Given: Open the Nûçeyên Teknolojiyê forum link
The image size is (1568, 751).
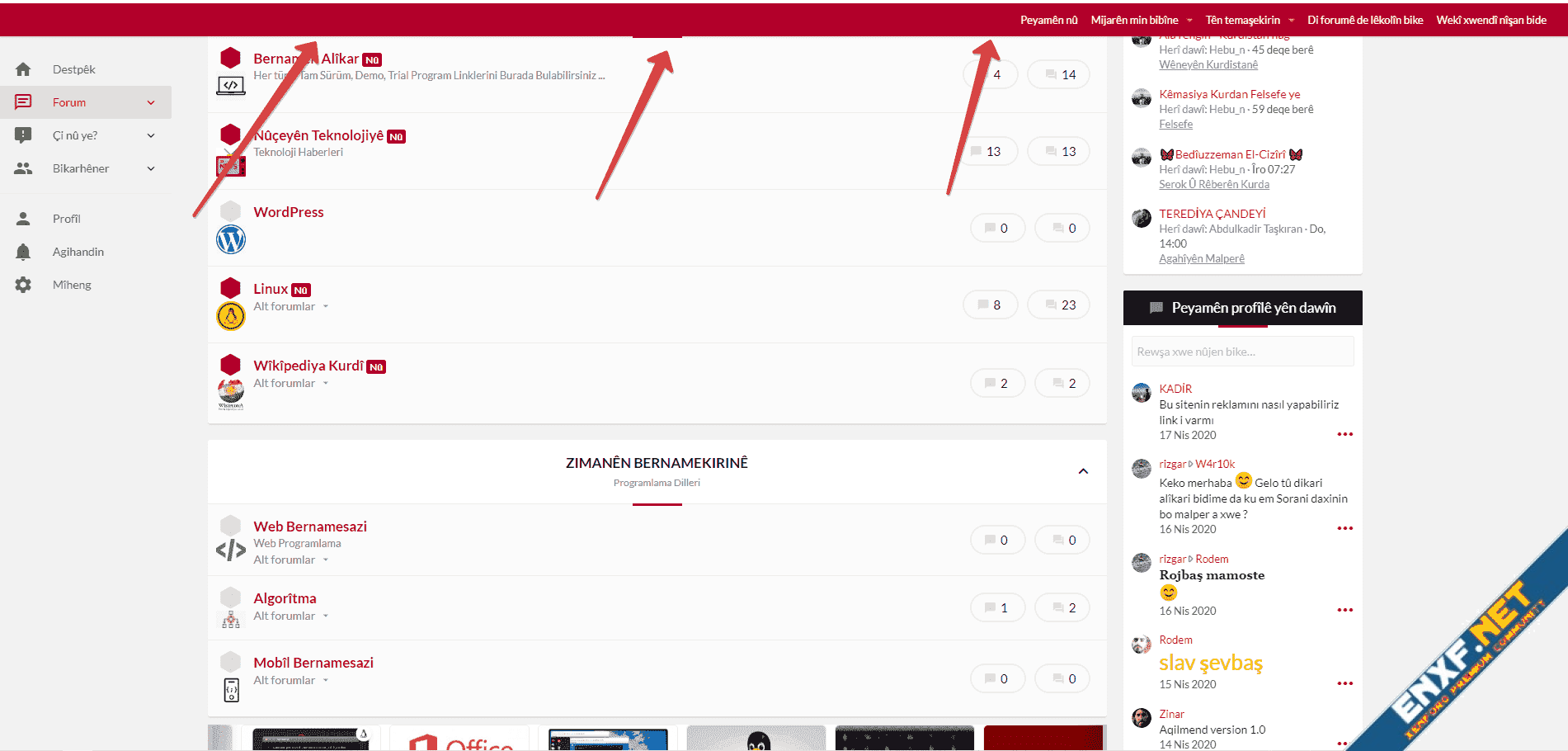Looking at the screenshot, I should click(318, 135).
